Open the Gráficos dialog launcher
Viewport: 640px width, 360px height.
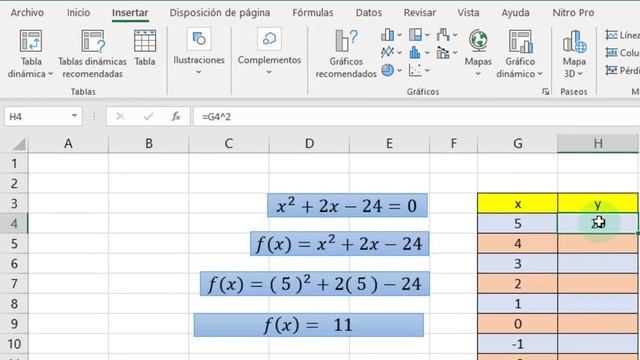(x=546, y=92)
